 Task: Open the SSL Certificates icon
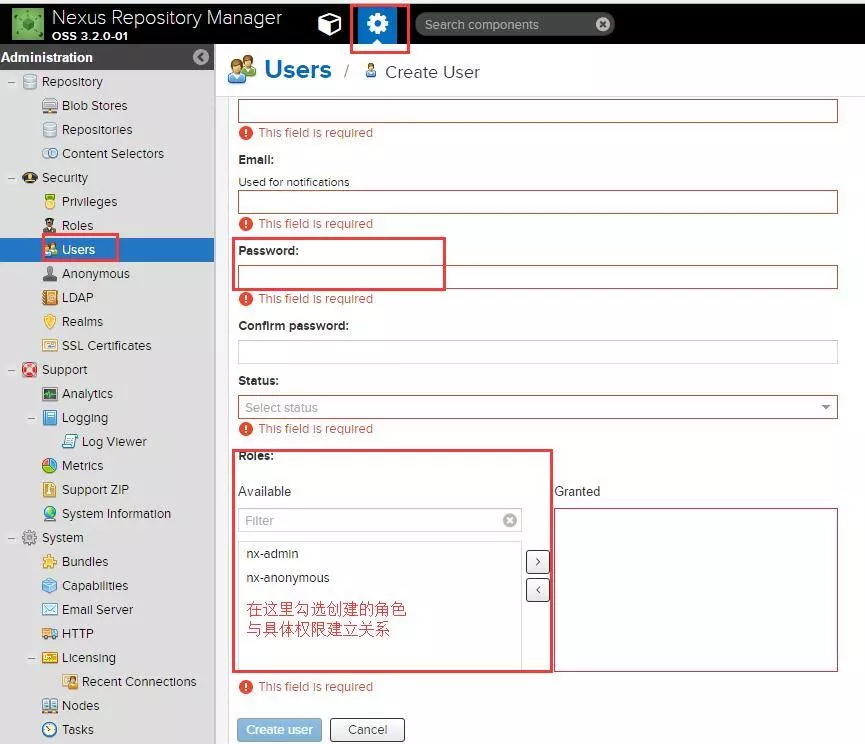click(x=50, y=345)
